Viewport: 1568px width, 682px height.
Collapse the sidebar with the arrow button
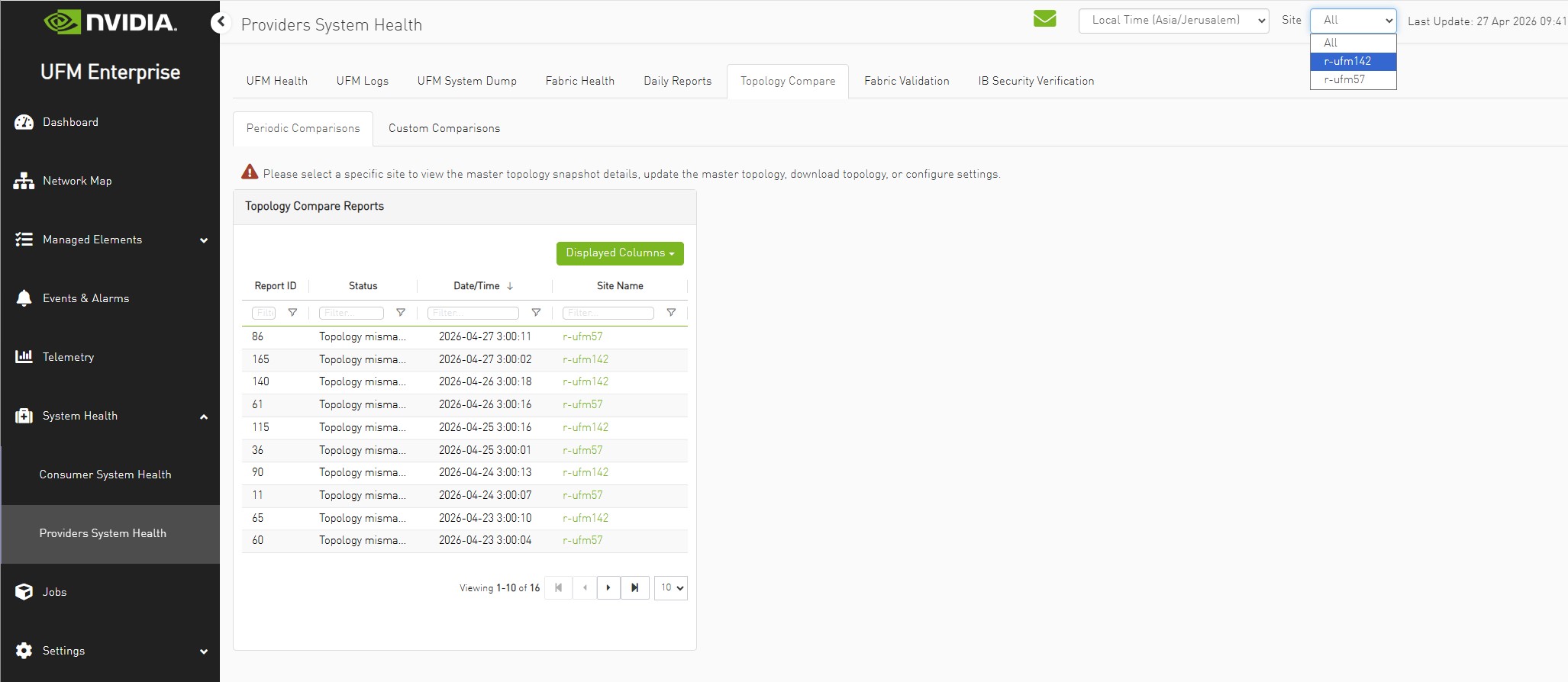(221, 22)
